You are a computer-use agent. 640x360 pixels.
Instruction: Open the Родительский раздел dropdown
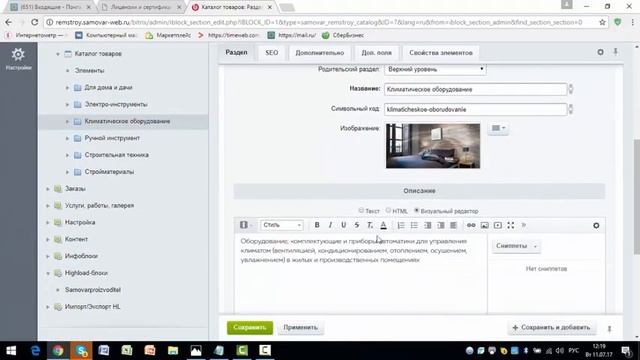coord(435,69)
